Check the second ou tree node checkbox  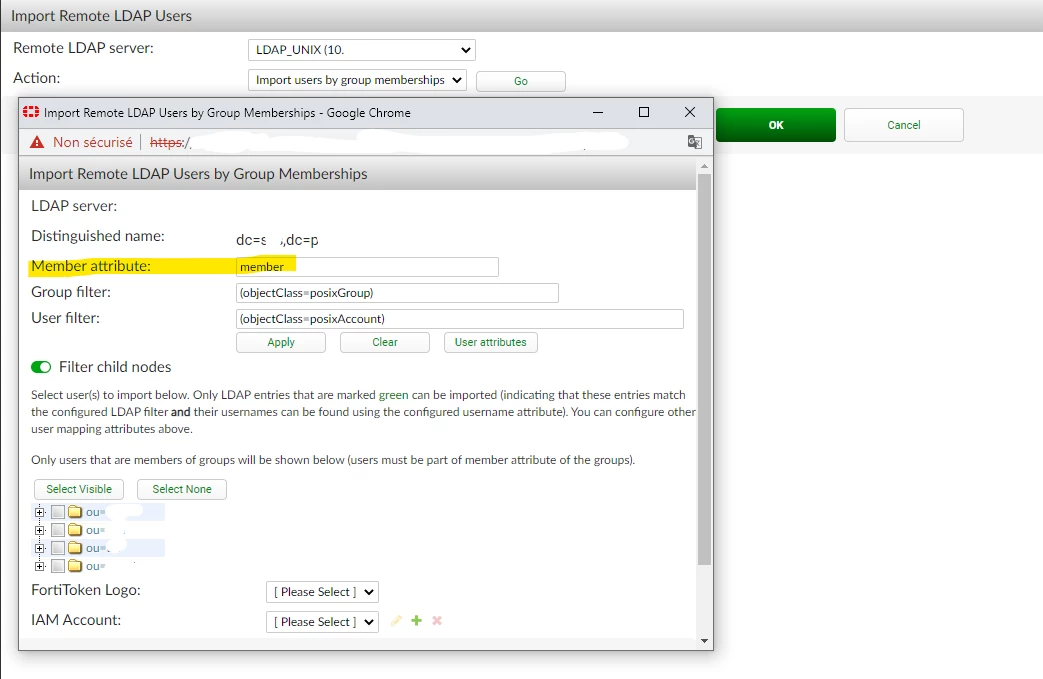tap(58, 530)
